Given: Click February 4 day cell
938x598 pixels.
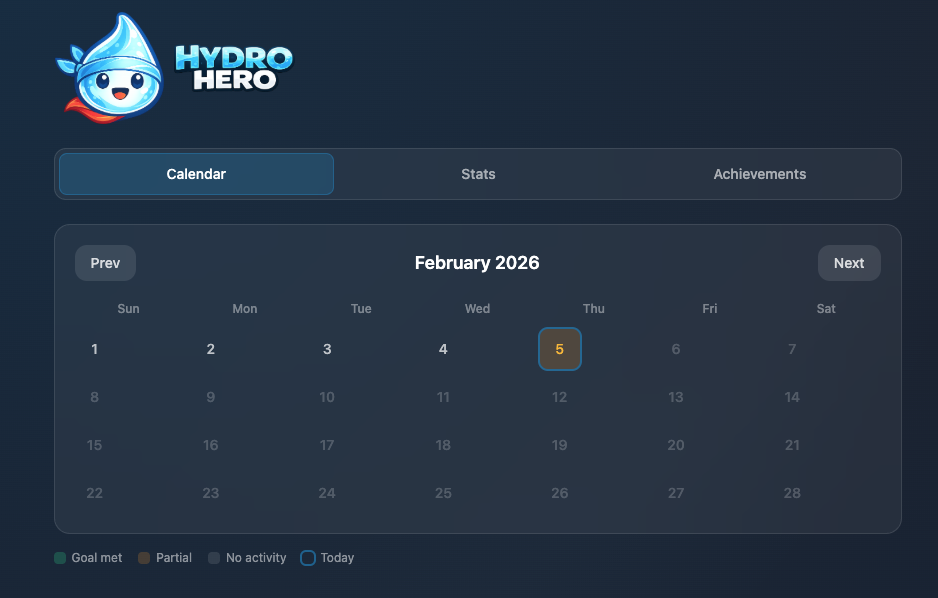Looking at the screenshot, I should [443, 349].
